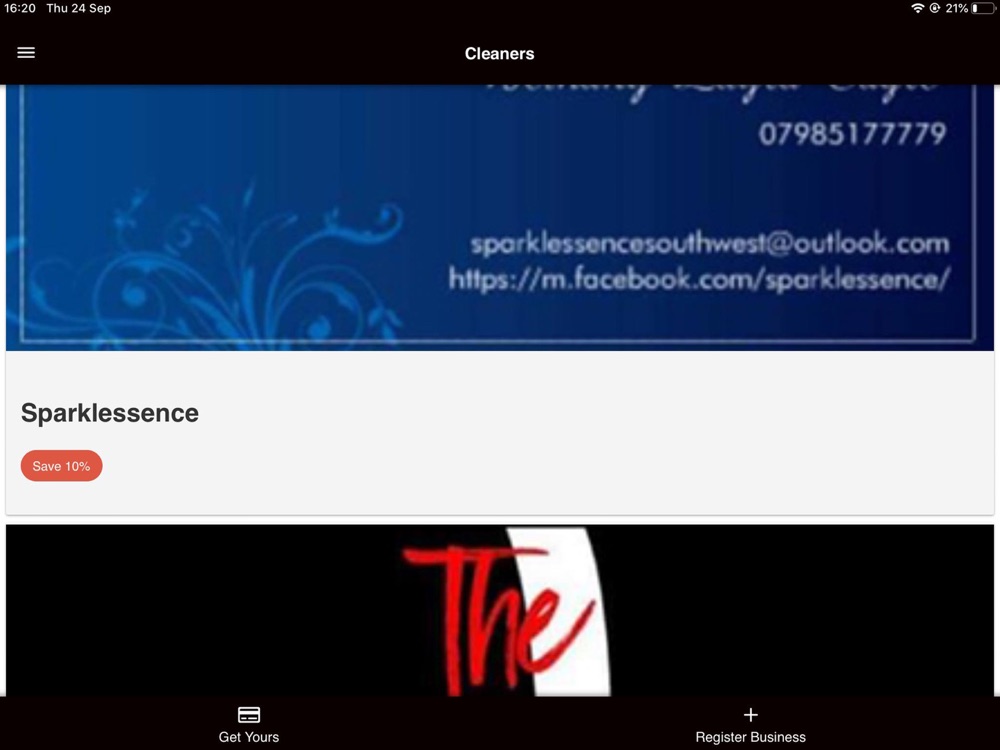The width and height of the screenshot is (1000, 750).
Task: Tap the Cleaners page title
Action: coord(499,54)
